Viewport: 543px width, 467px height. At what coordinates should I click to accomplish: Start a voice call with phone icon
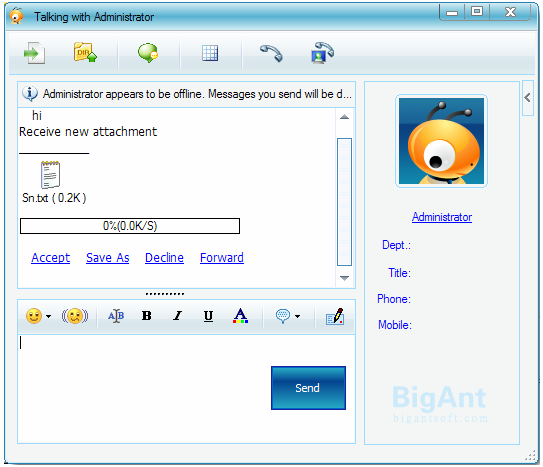[x=271, y=53]
